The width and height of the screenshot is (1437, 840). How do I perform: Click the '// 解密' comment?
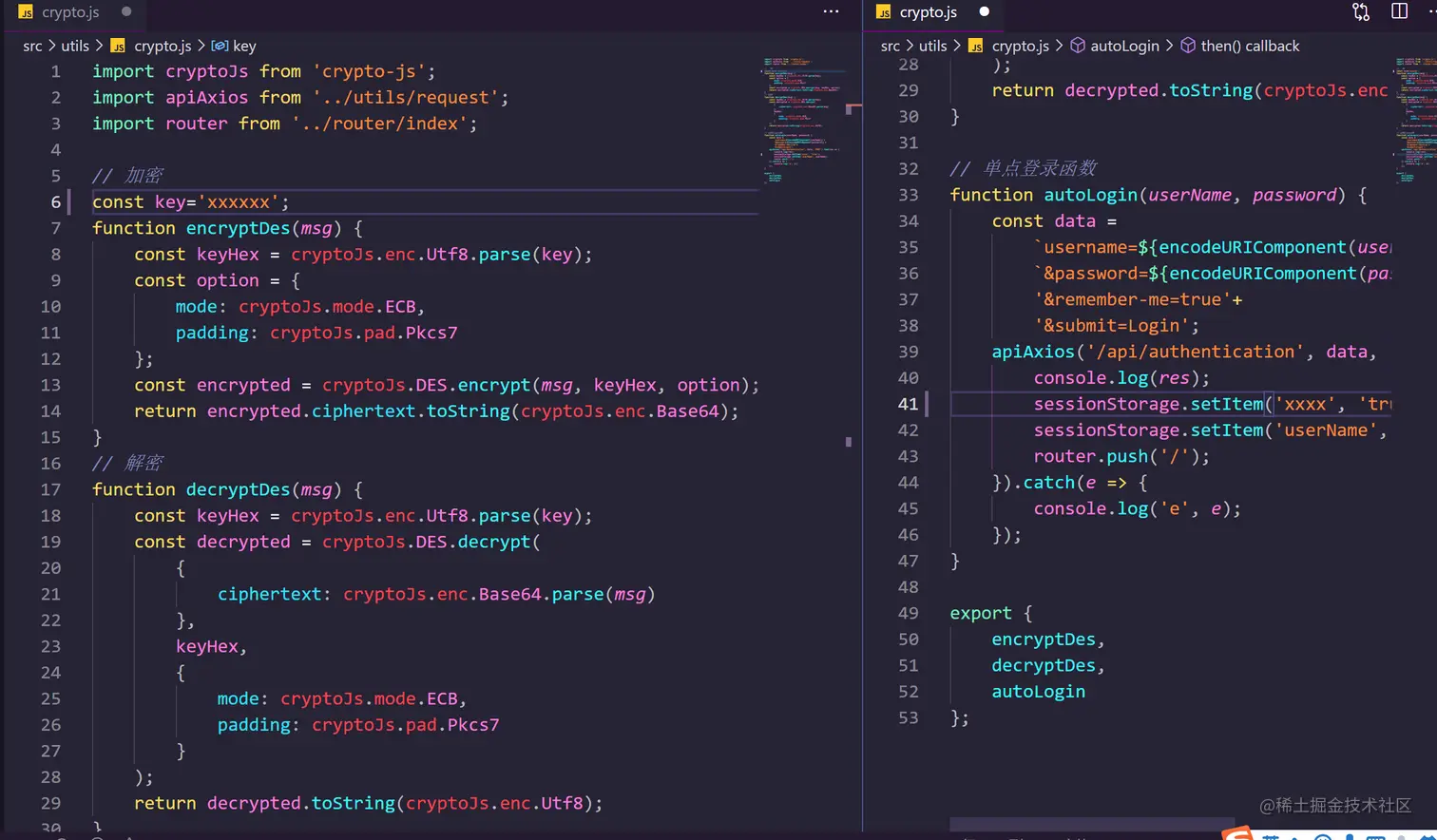(x=127, y=463)
